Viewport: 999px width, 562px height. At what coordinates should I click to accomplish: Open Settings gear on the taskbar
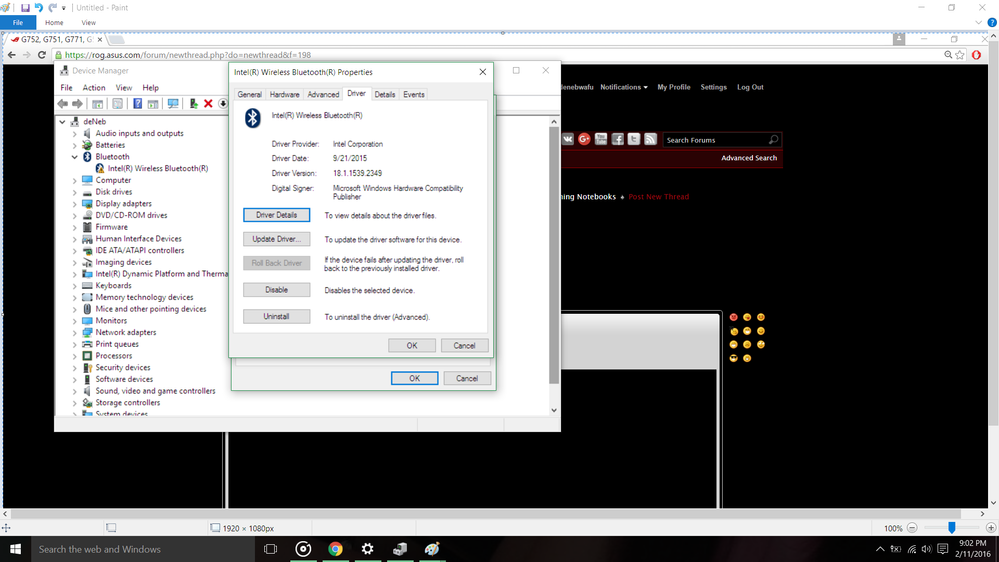(368, 549)
